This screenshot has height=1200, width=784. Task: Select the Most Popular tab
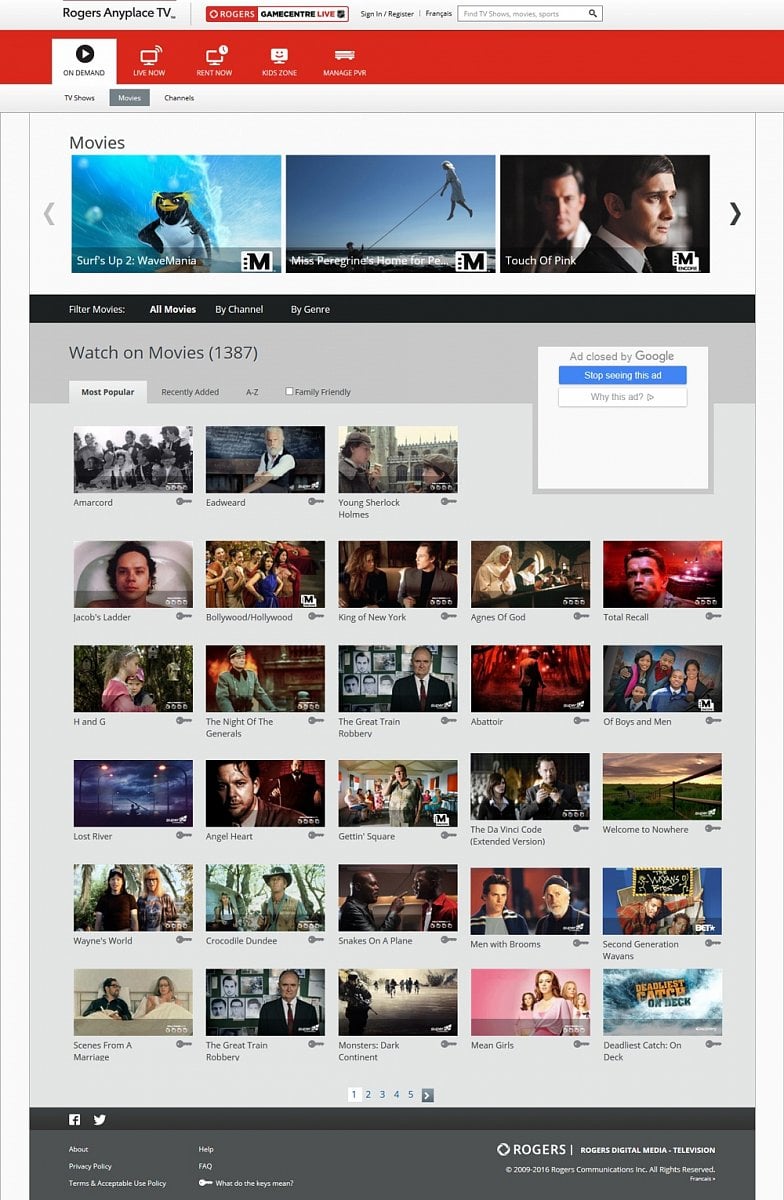tap(108, 392)
